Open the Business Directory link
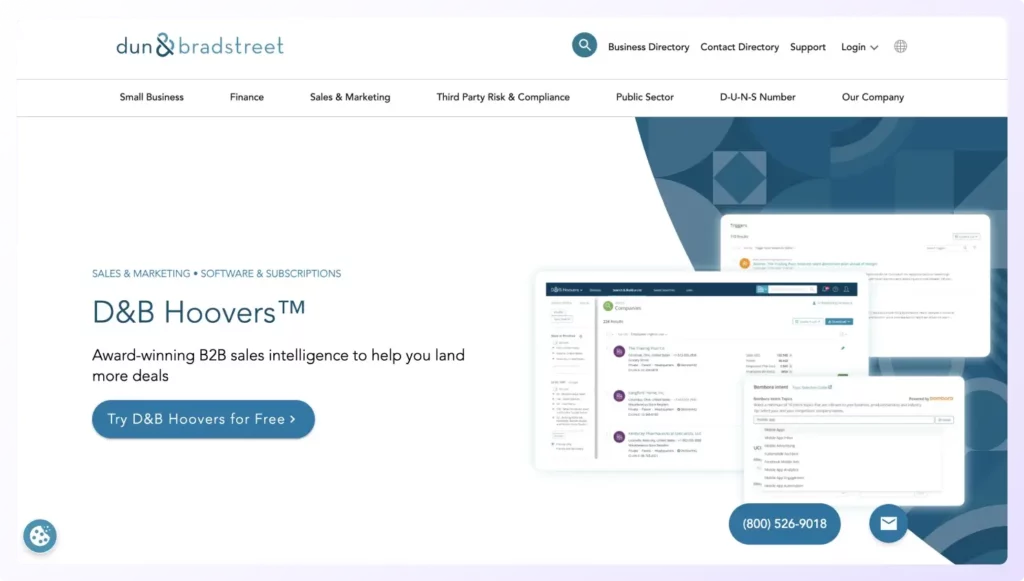1024x581 pixels. pos(647,46)
